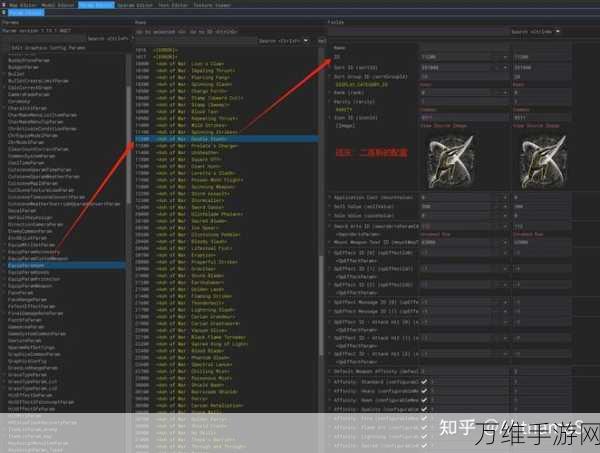Open the Map Editor menu tab
Viewport: 600px width, 453px height.
23,5
